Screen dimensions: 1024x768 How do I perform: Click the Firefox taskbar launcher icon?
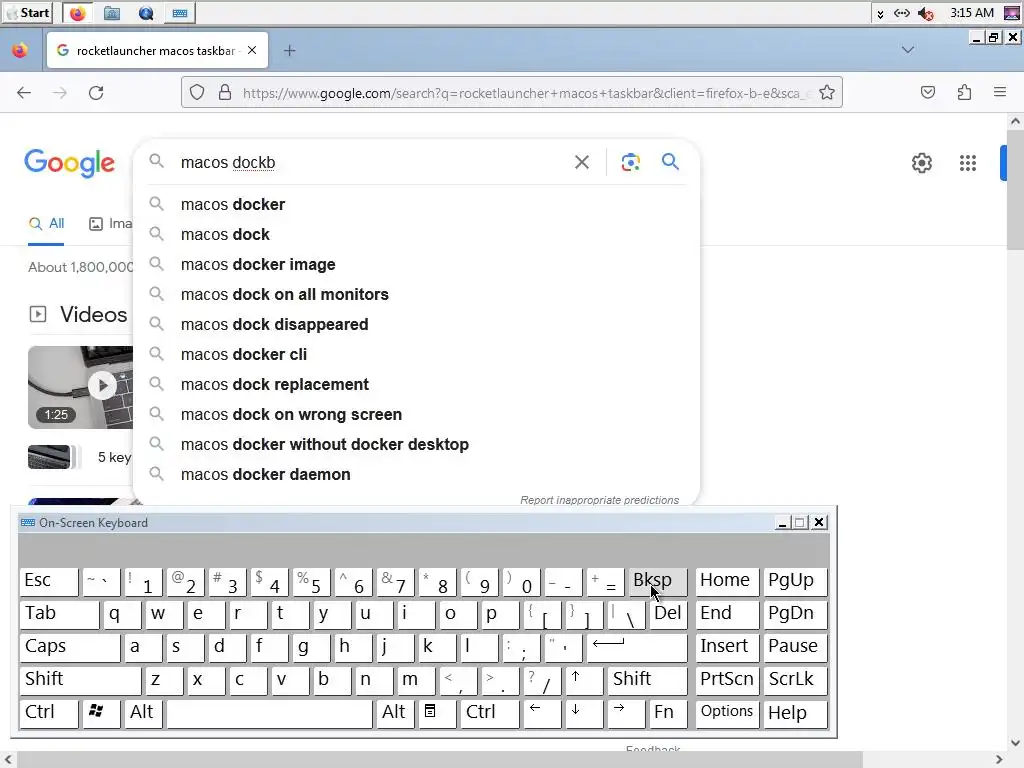78,13
